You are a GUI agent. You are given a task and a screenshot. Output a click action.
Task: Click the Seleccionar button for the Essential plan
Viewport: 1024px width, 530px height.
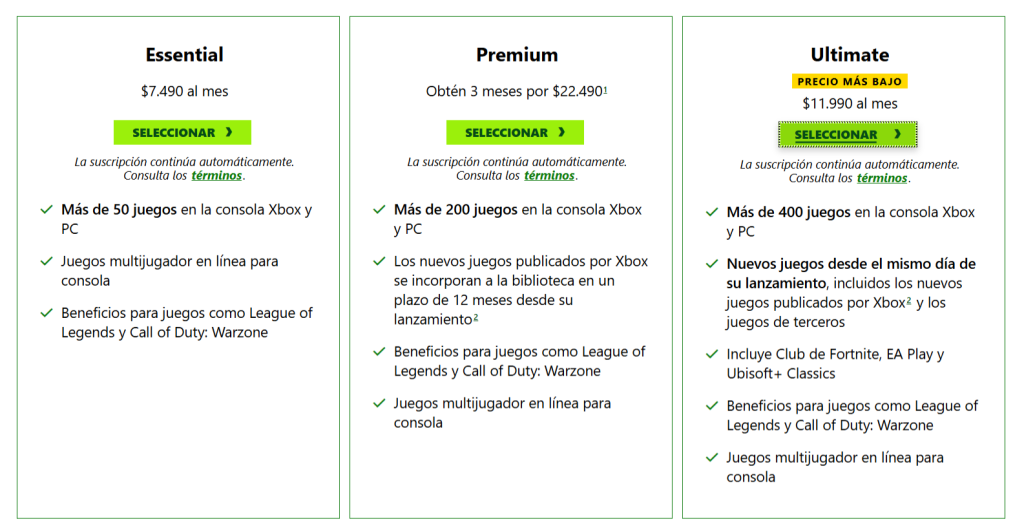pyautogui.click(x=182, y=133)
